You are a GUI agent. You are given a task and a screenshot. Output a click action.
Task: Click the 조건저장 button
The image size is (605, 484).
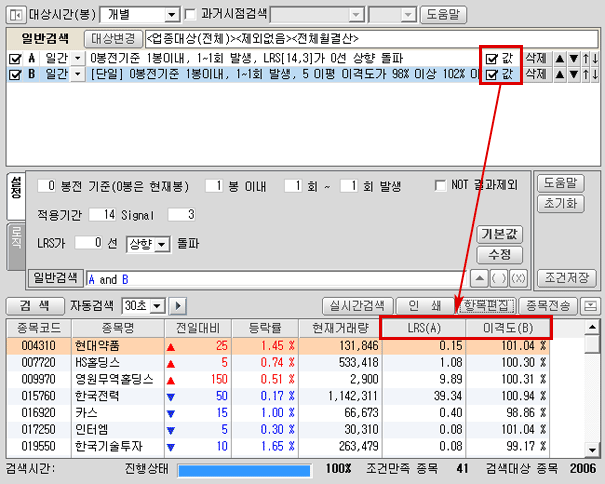[566, 277]
